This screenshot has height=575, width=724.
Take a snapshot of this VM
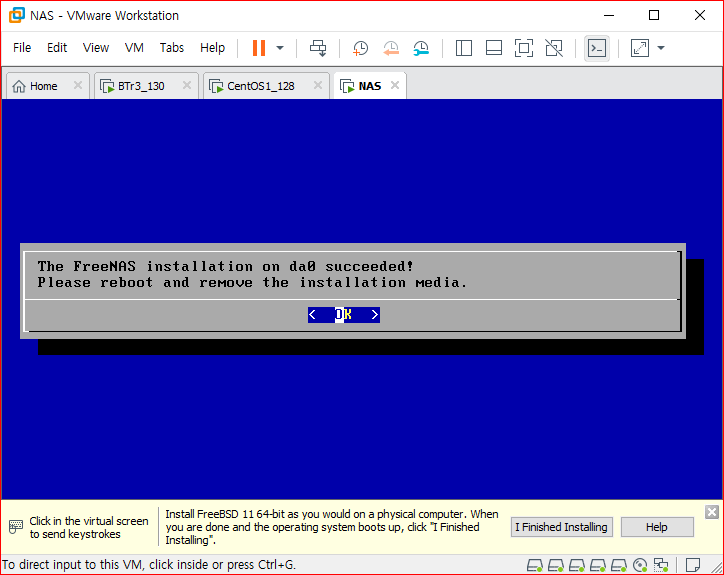(360, 48)
